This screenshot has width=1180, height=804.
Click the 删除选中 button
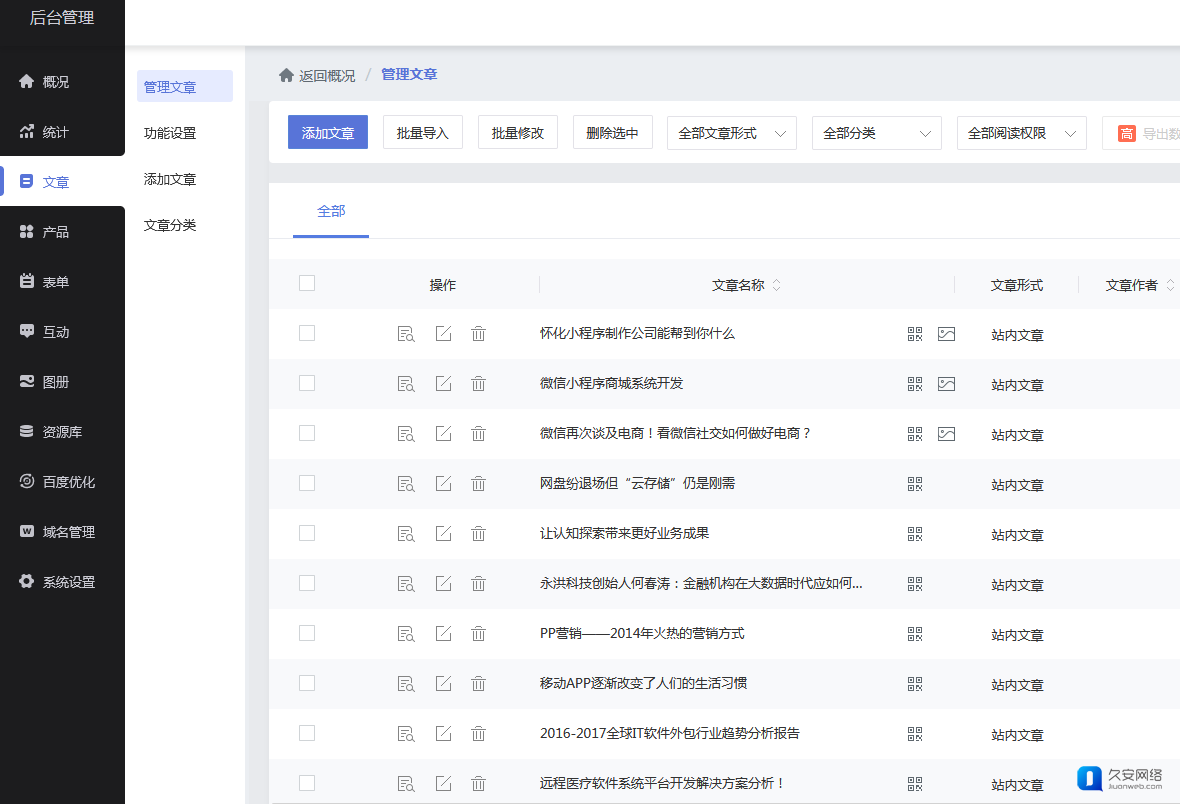click(x=613, y=132)
